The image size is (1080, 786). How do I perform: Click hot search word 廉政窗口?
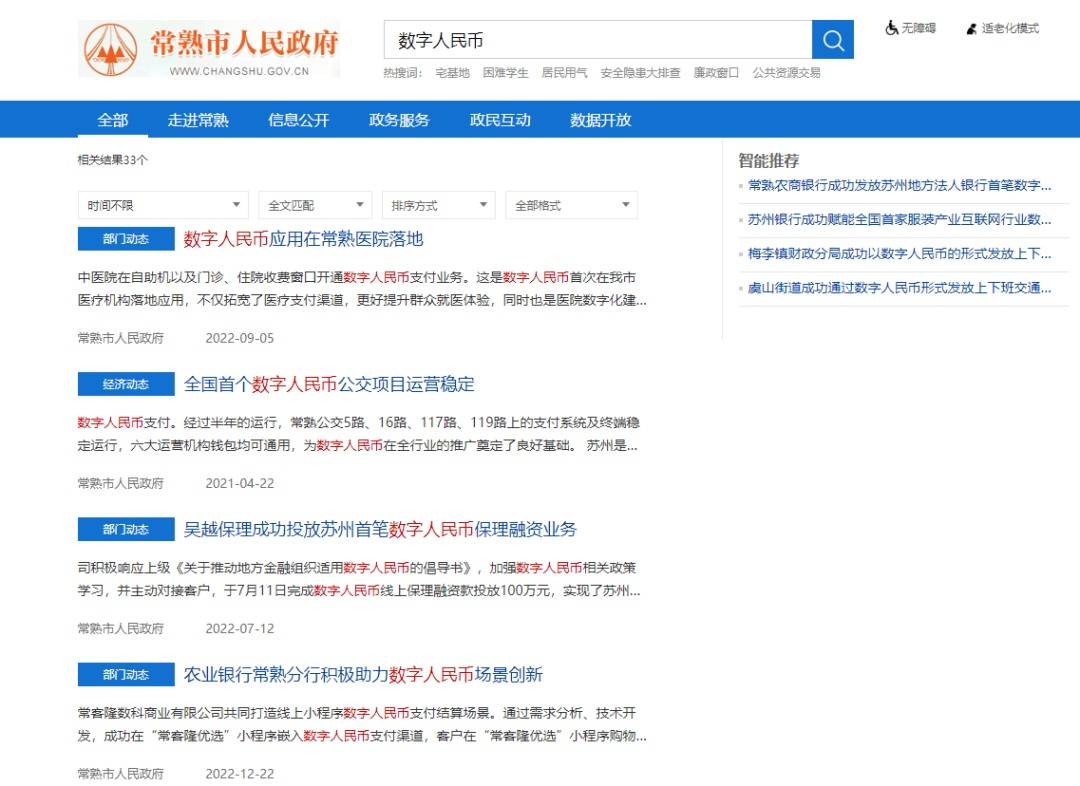point(716,73)
